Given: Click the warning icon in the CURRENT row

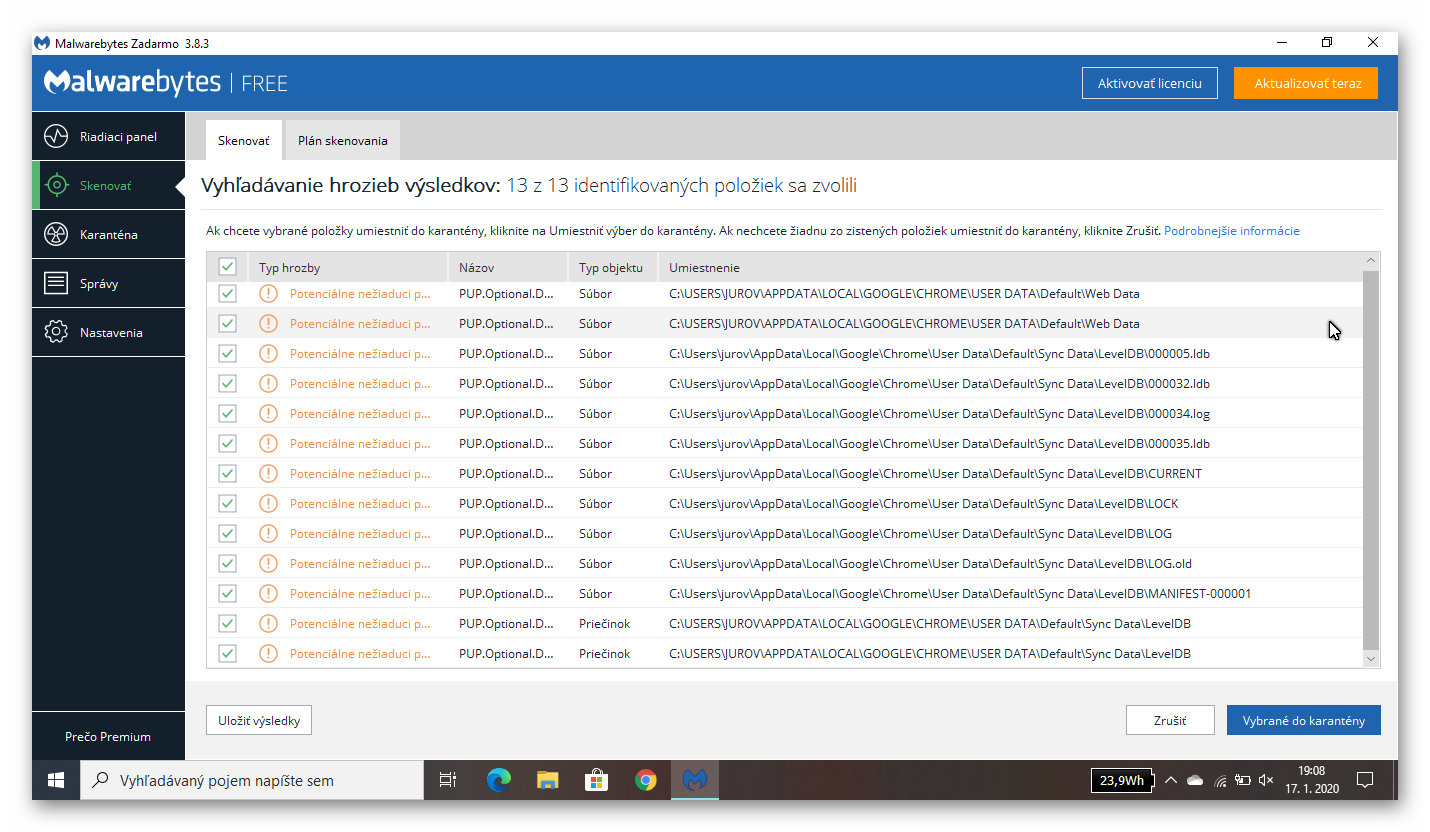Looking at the screenshot, I should 268,473.
